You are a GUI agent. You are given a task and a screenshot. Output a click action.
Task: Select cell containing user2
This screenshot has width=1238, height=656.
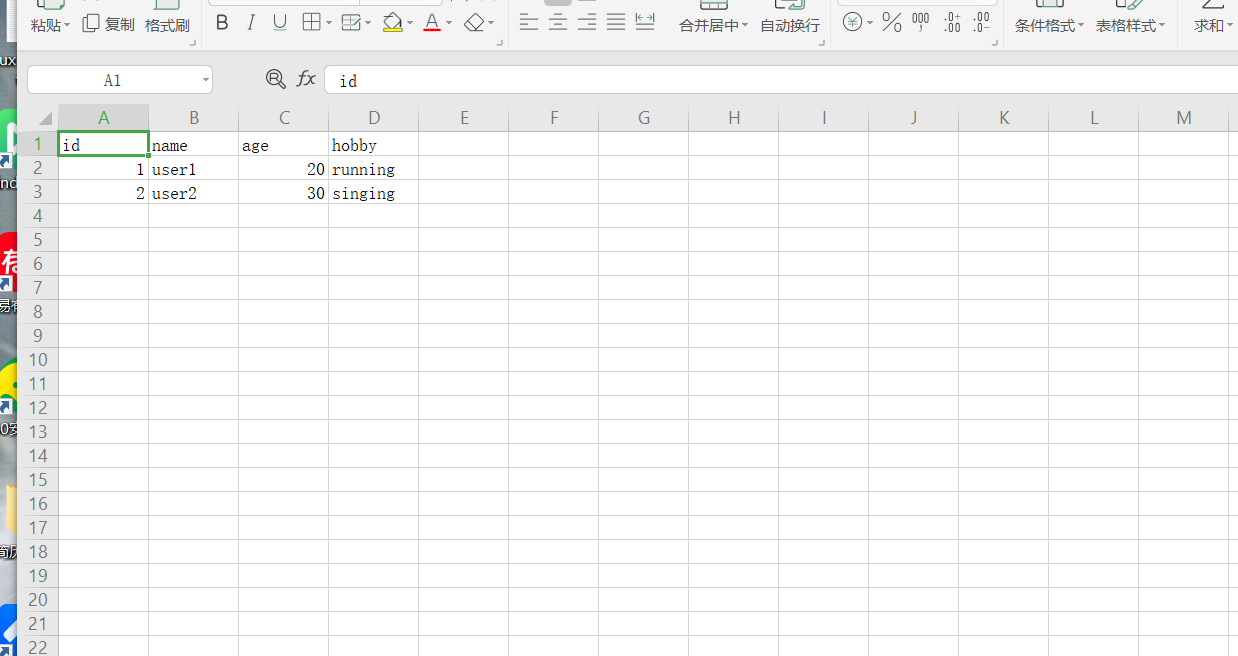(x=194, y=192)
